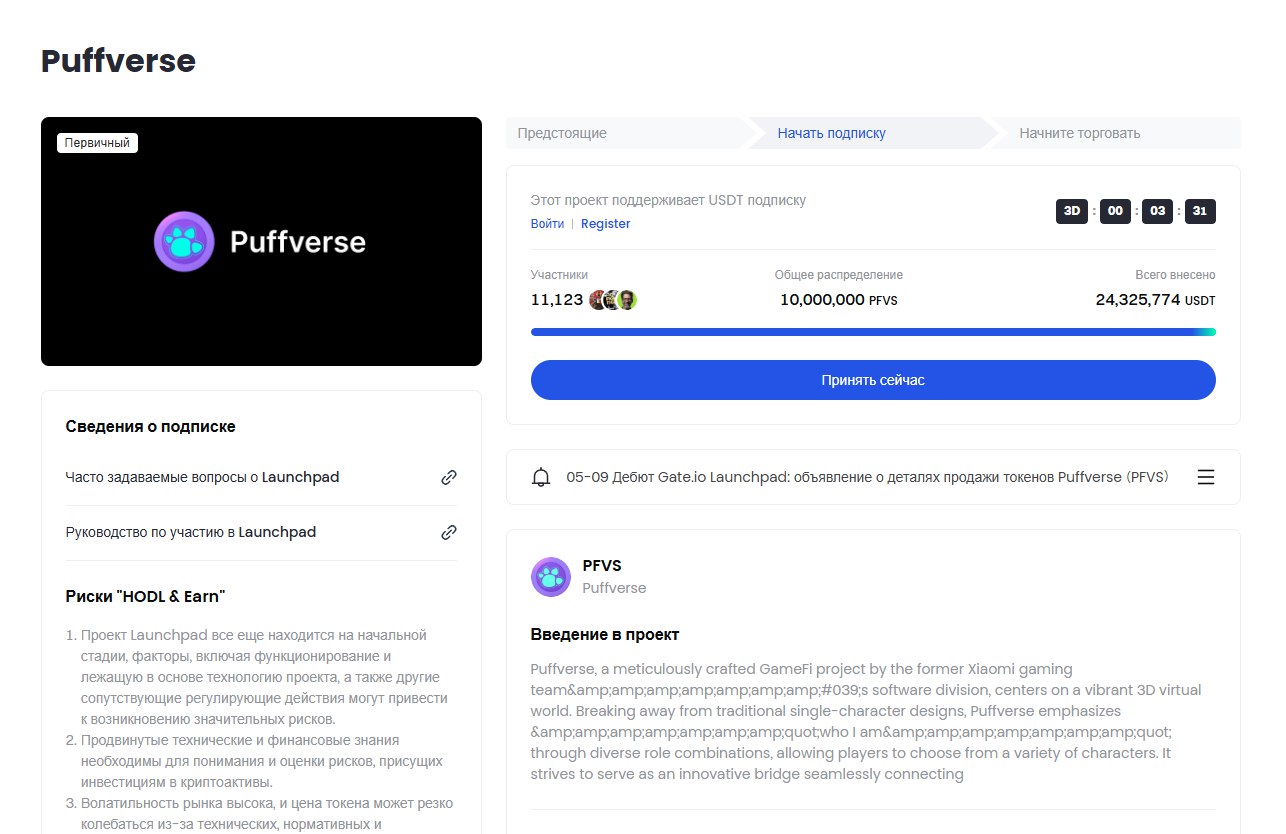Open the announcements list hamburger icon

1206,477
